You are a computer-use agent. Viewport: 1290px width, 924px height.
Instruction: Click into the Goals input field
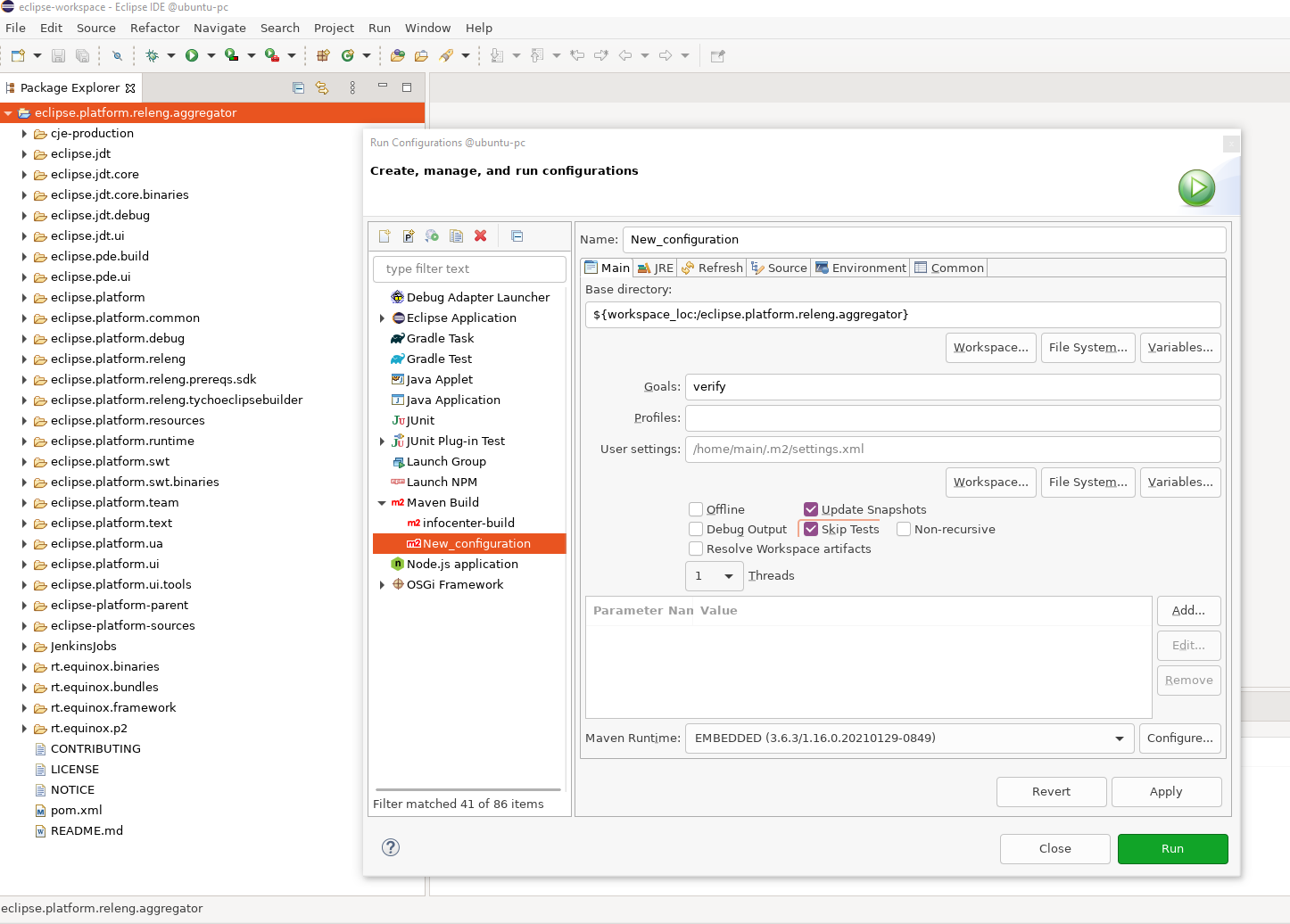[x=952, y=387]
